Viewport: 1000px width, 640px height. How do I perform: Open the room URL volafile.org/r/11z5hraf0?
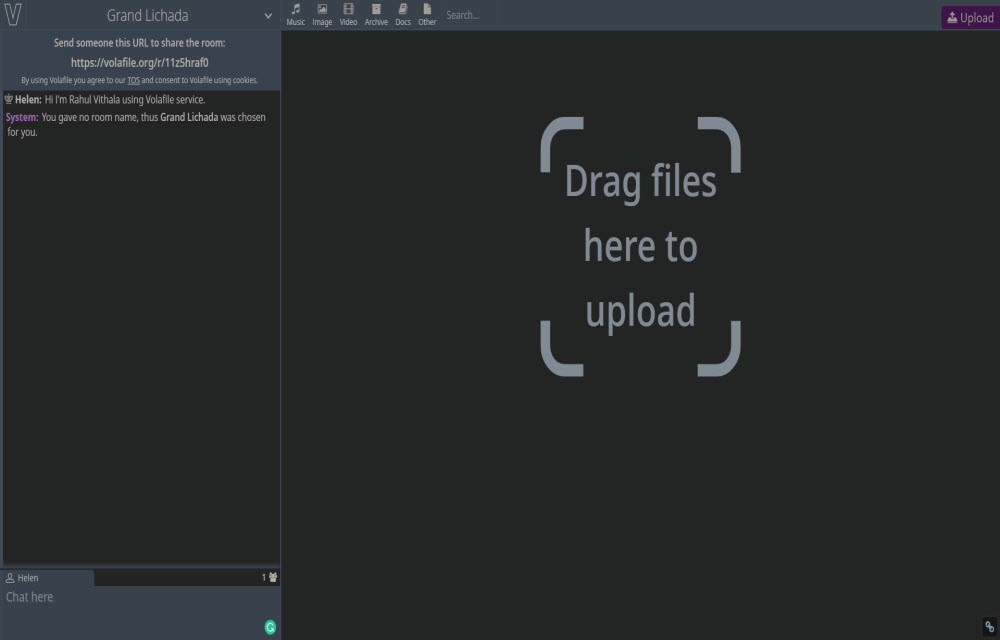140,62
